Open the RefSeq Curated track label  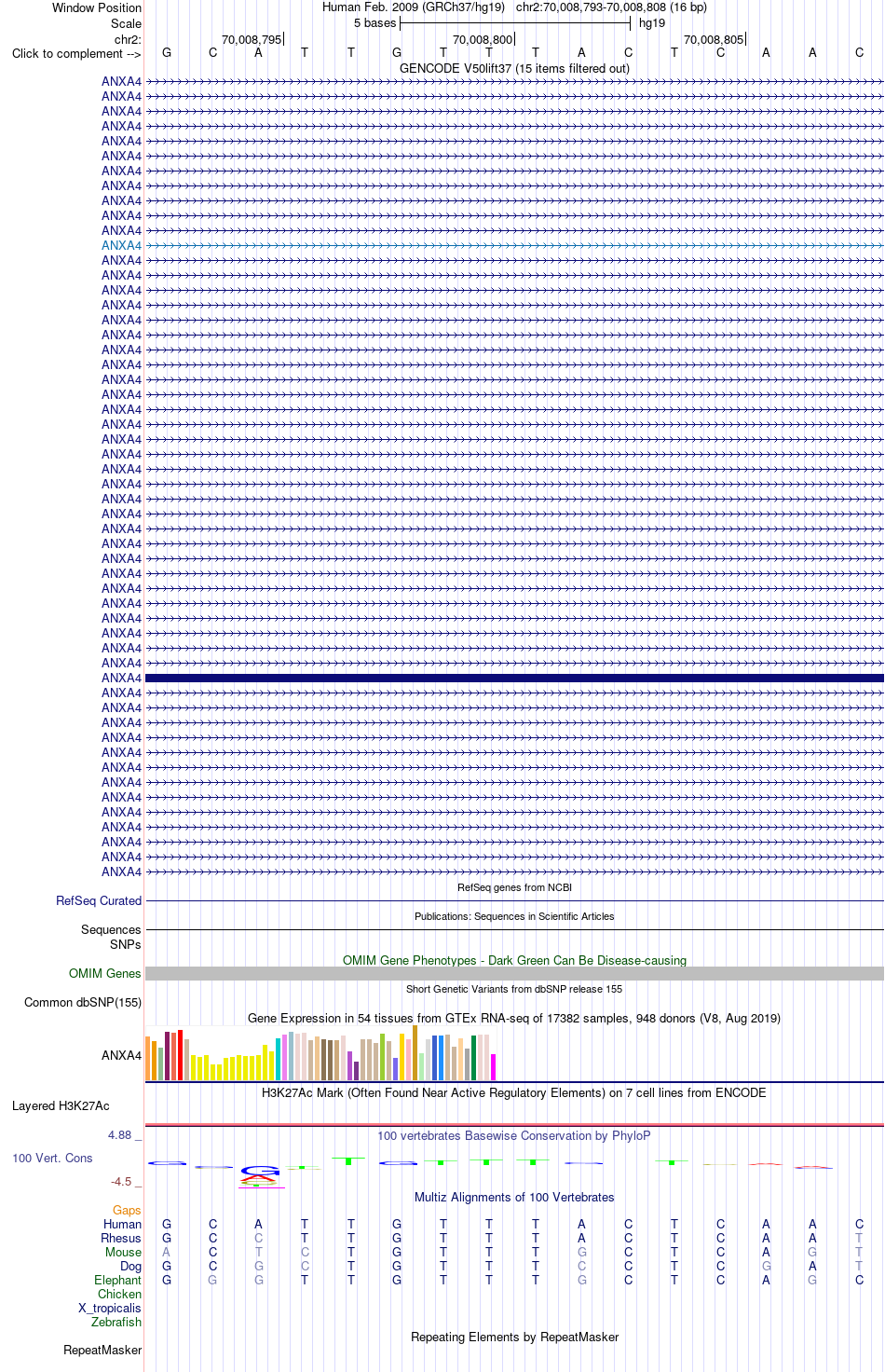[99, 900]
